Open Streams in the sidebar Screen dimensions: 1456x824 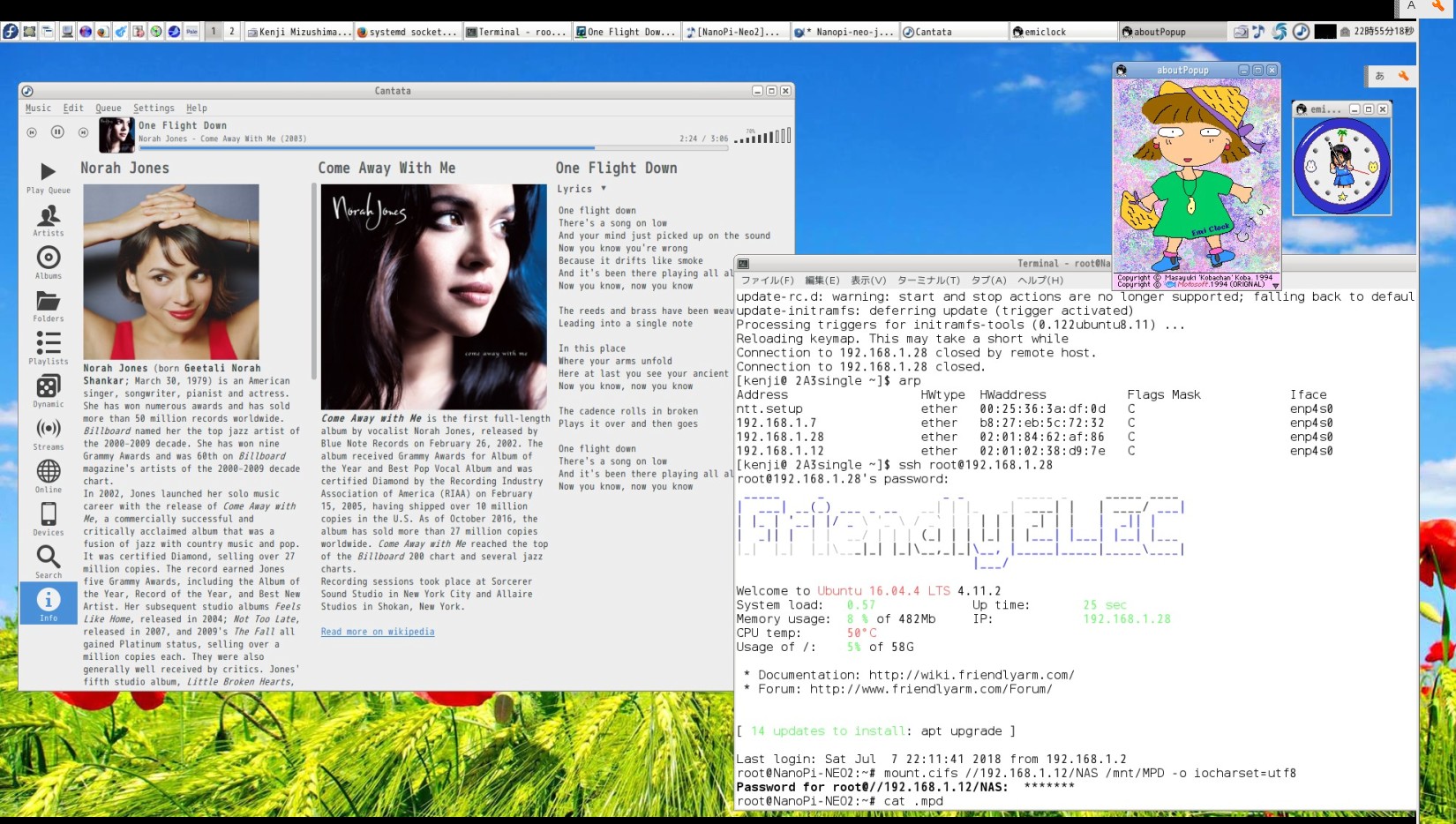pyautogui.click(x=48, y=433)
